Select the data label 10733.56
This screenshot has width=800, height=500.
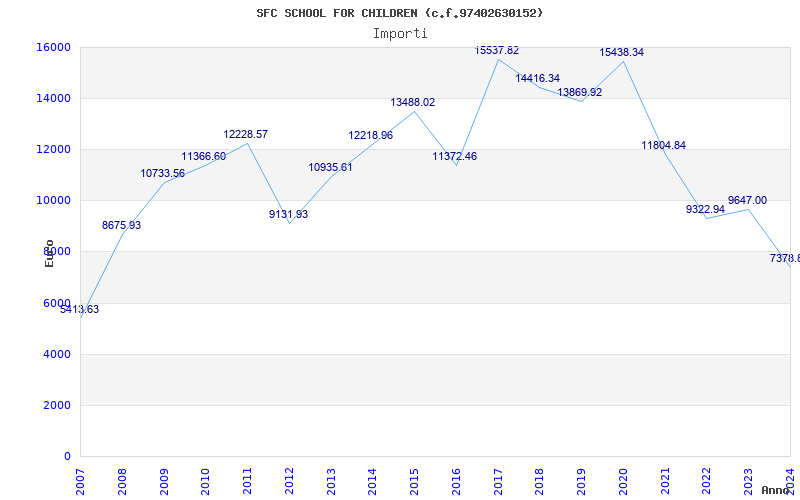pyautogui.click(x=163, y=173)
